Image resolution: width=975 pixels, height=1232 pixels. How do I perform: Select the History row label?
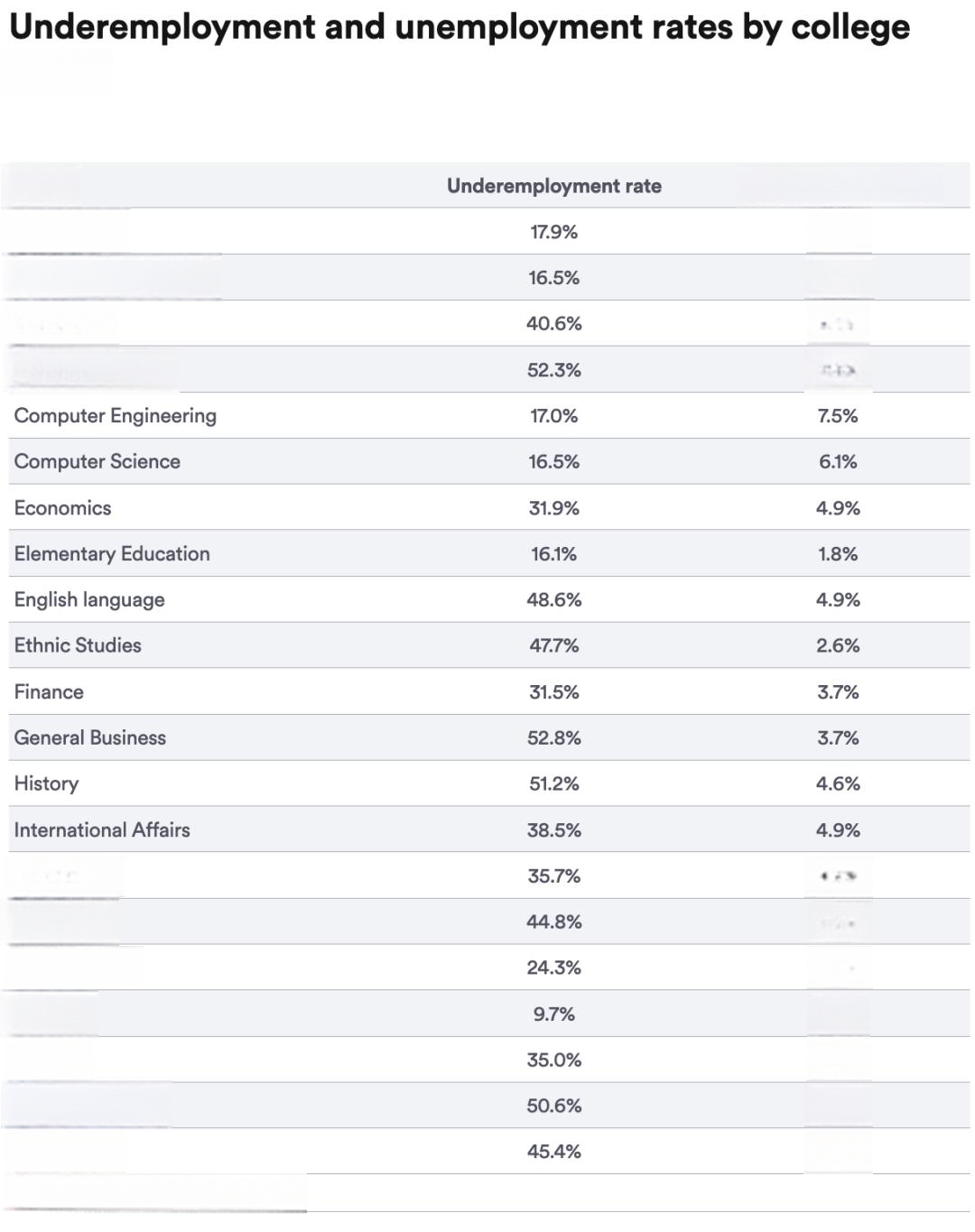[46, 783]
